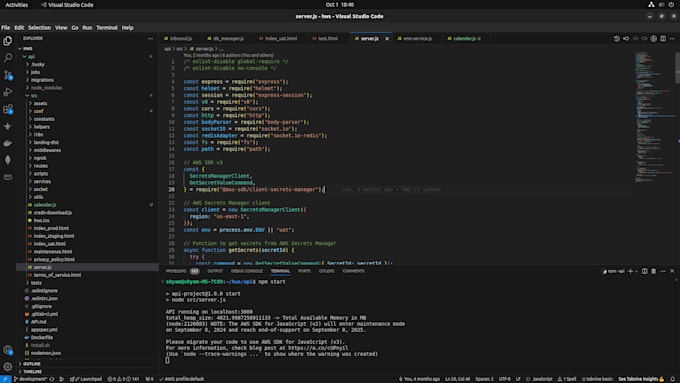This screenshot has width=680, height=383.
Task: Open remote window indicator in status bar
Action: tap(5, 379)
